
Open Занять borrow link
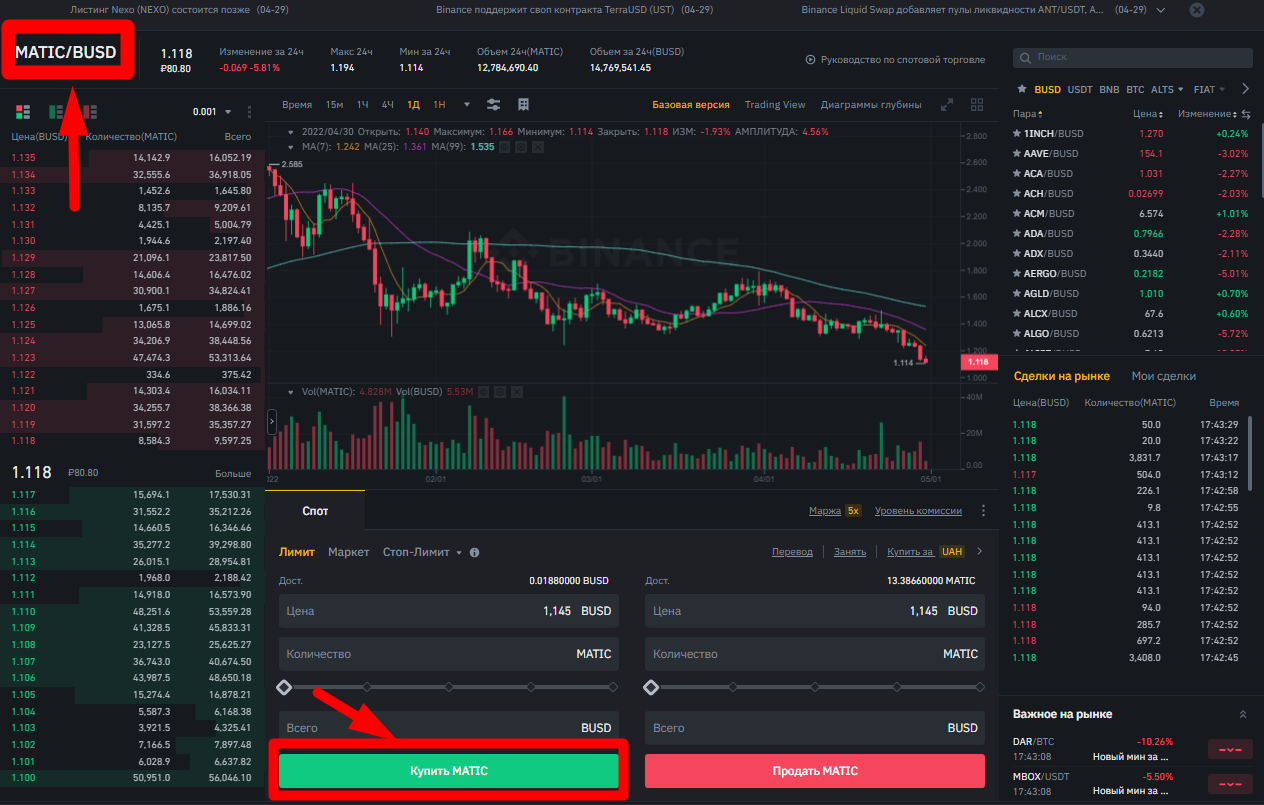[x=850, y=551]
